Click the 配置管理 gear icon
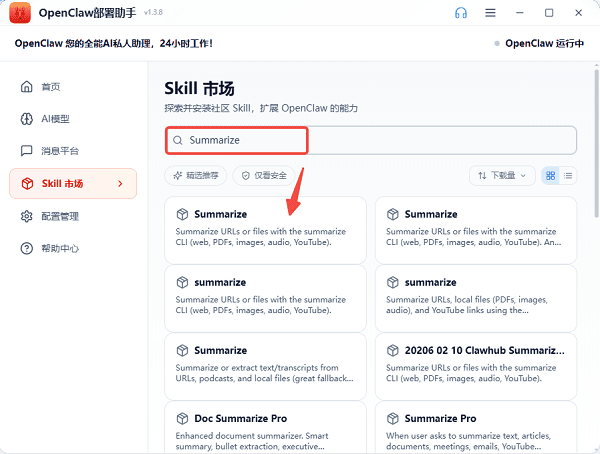 pos(26,216)
